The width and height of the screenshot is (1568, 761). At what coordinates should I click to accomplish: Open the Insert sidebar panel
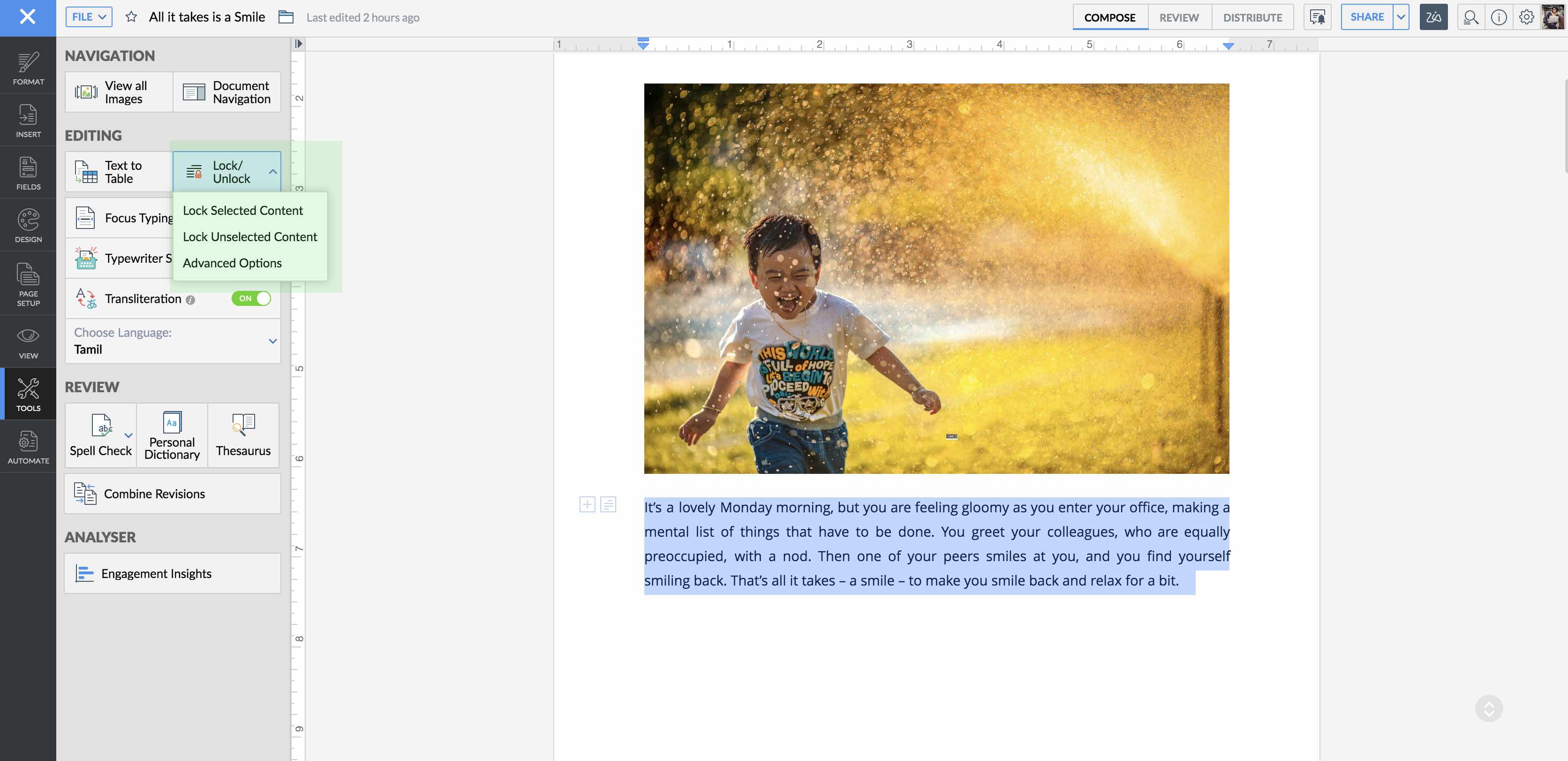[28, 120]
